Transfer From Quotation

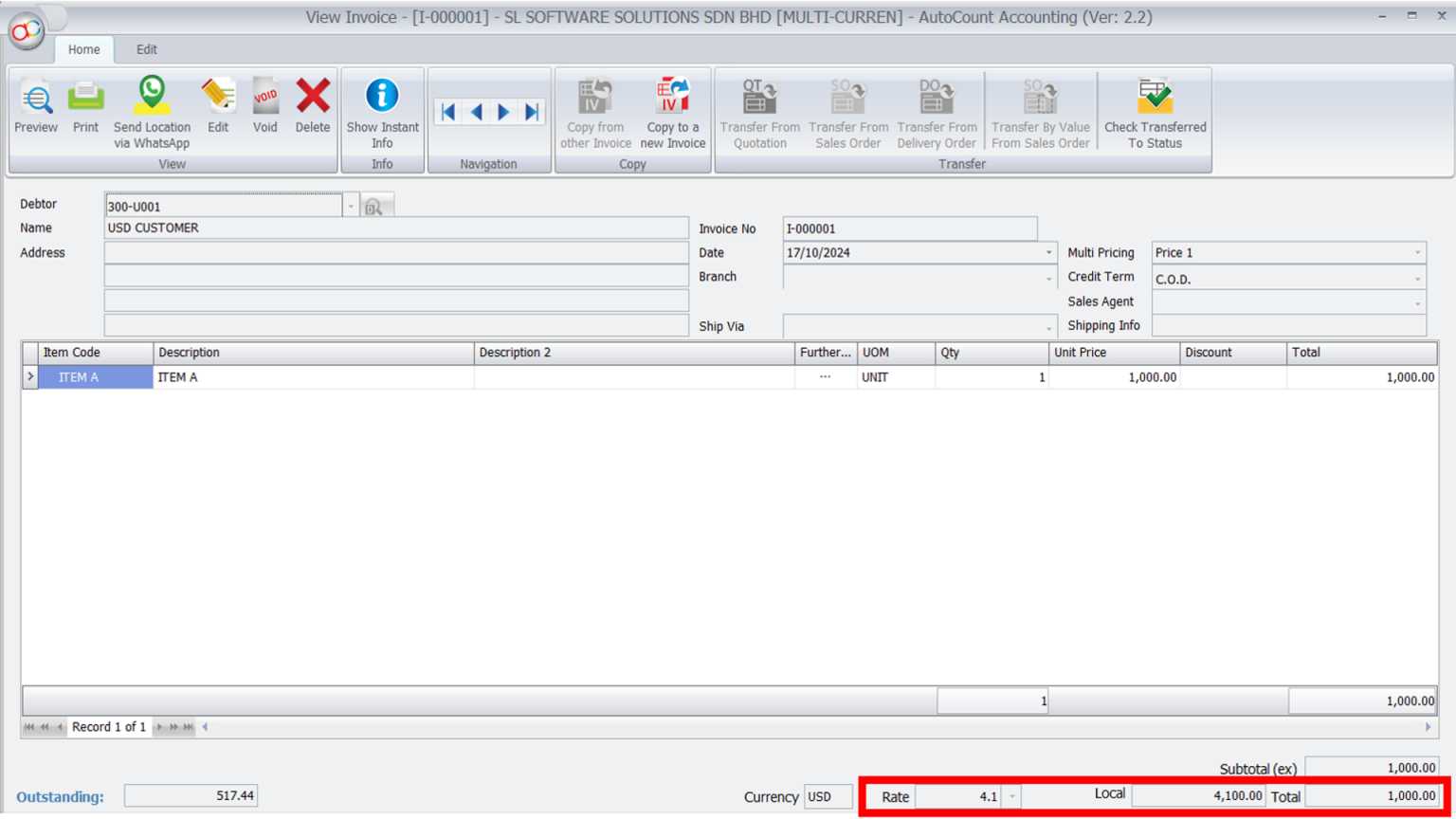click(759, 113)
